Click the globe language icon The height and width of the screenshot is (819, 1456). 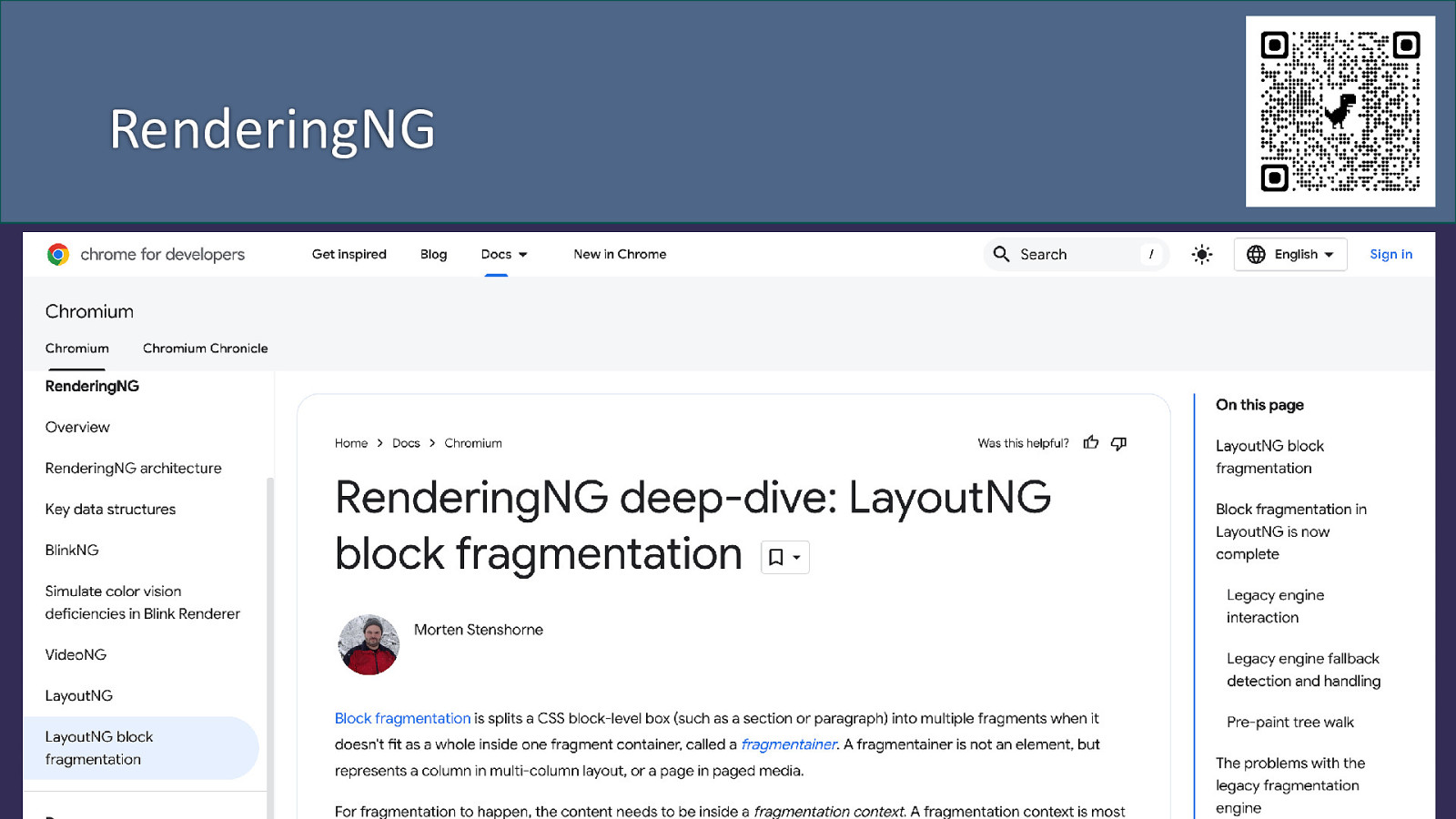[1256, 254]
